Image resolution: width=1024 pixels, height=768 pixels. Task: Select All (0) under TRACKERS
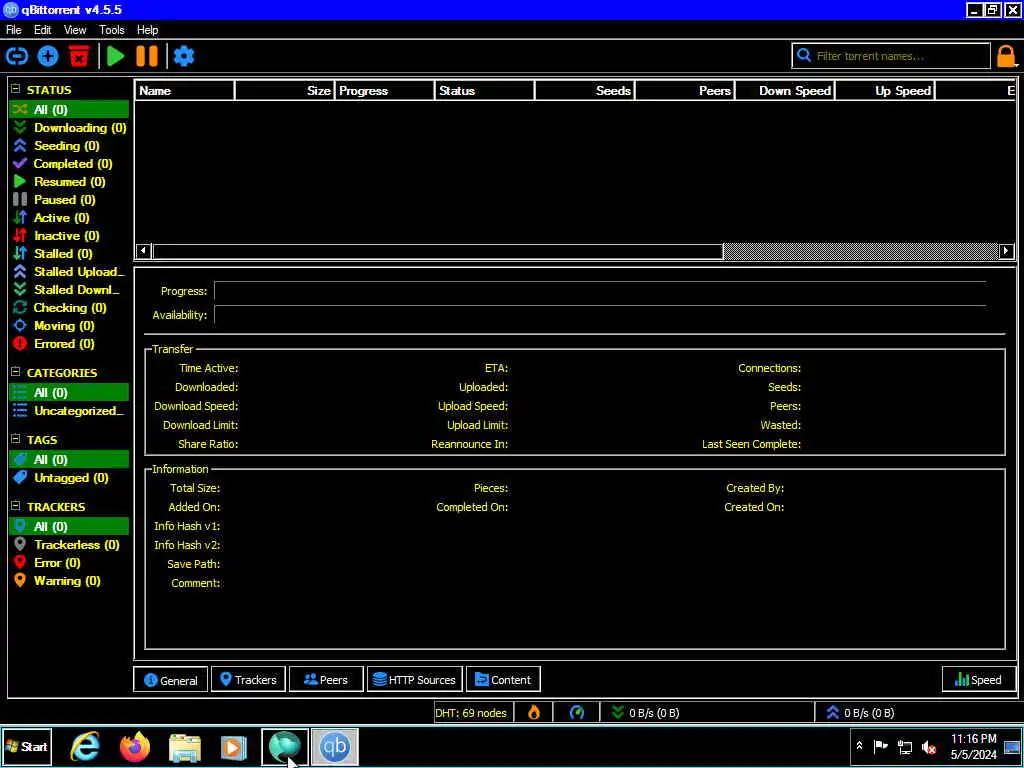tap(69, 526)
